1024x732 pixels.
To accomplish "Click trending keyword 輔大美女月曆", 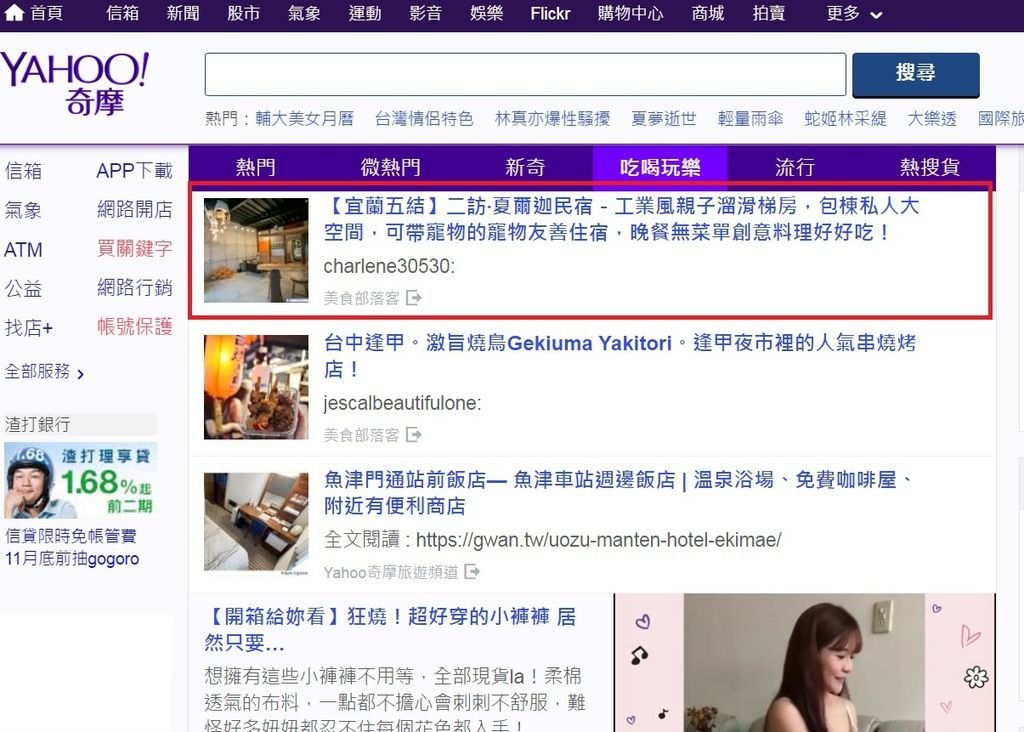I will pyautogui.click(x=304, y=118).
